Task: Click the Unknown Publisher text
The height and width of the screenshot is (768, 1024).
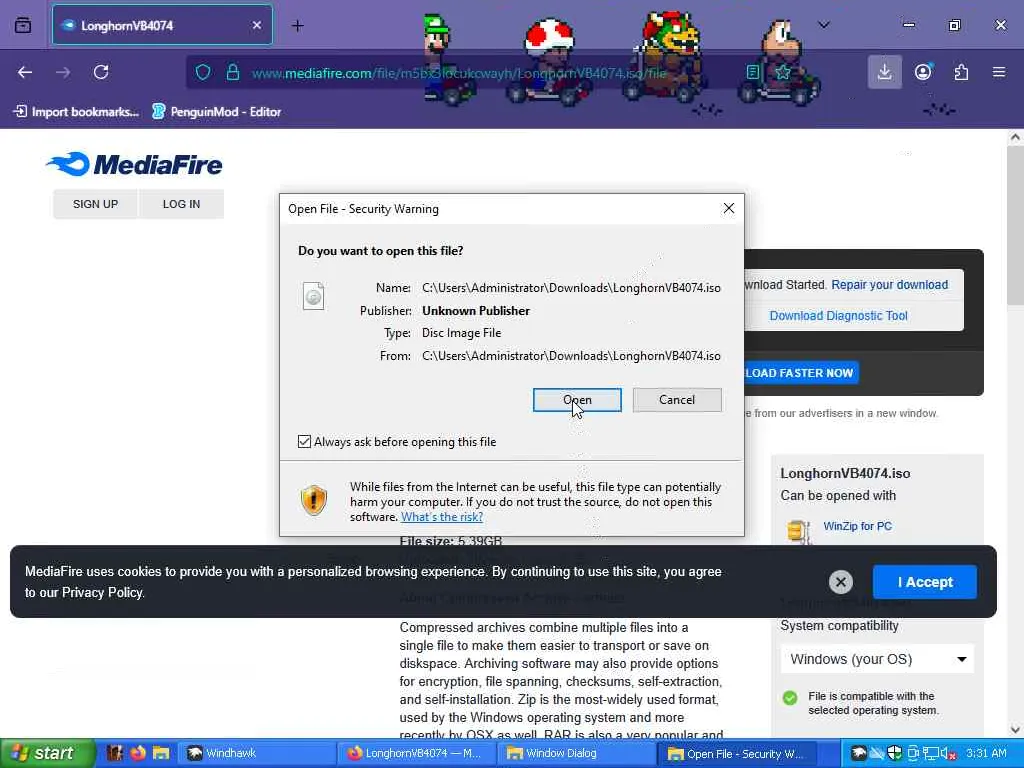Action: [x=476, y=311]
